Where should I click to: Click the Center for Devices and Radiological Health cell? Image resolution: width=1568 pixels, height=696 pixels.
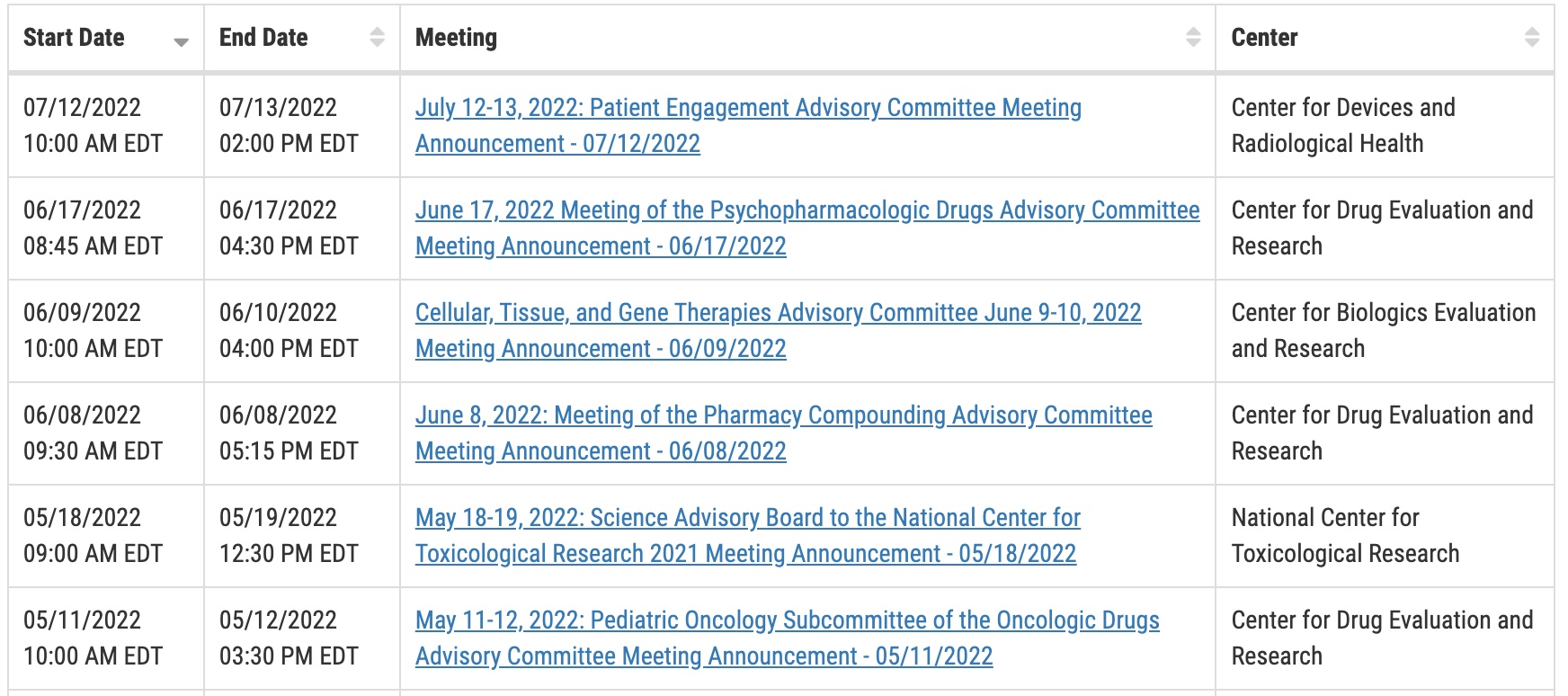coord(1385,126)
